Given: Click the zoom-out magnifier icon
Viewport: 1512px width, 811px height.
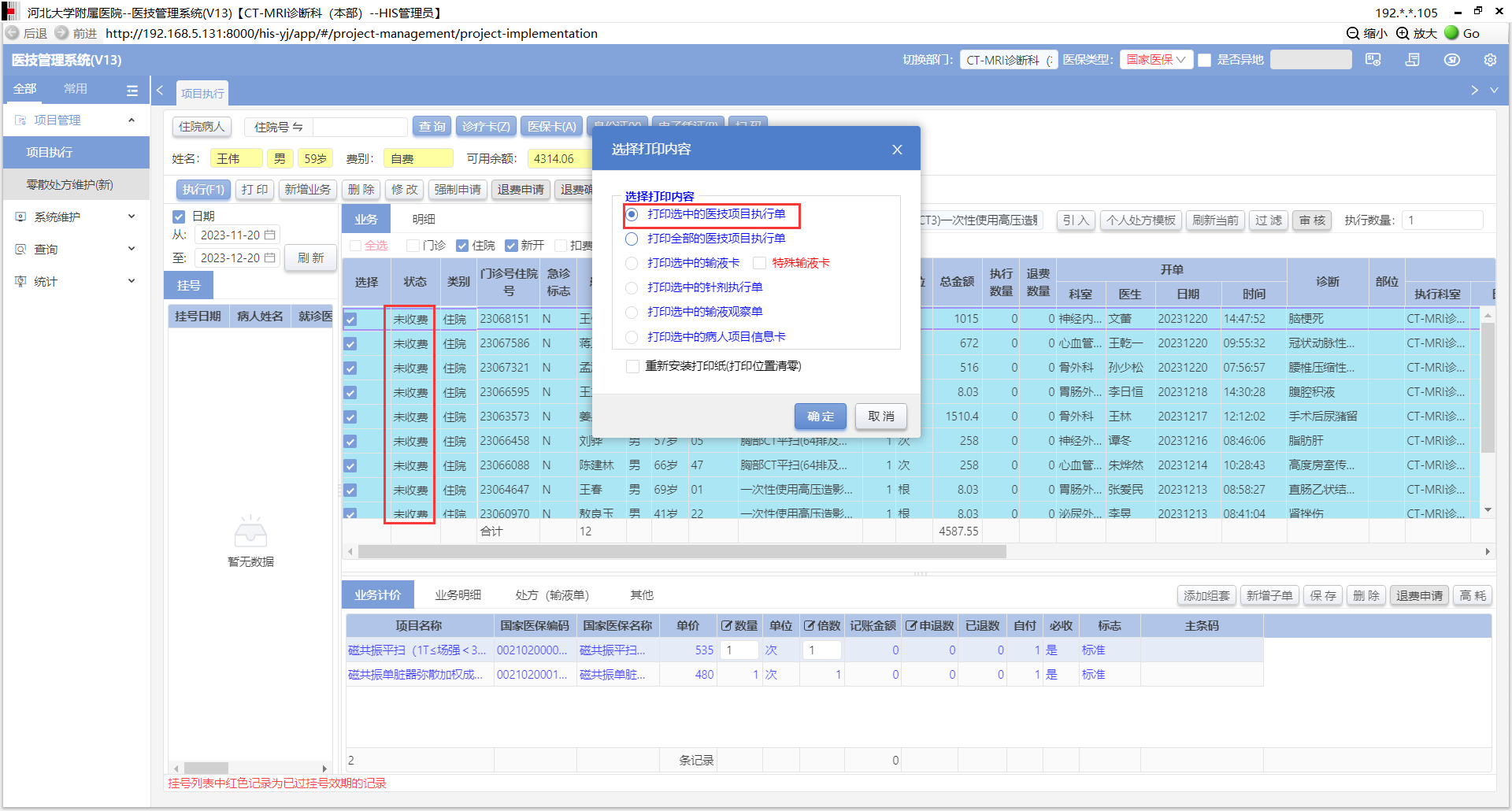Looking at the screenshot, I should pyautogui.click(x=1353, y=33).
